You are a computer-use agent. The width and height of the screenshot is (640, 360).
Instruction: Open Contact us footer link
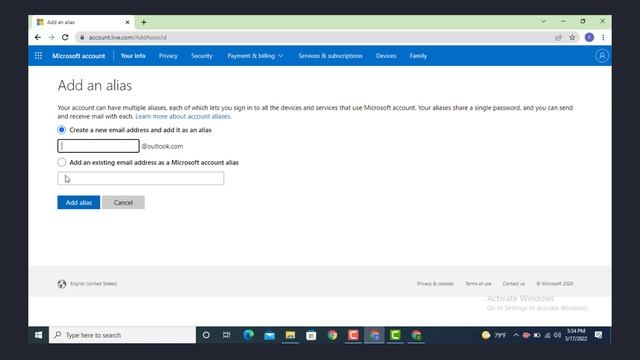point(513,284)
